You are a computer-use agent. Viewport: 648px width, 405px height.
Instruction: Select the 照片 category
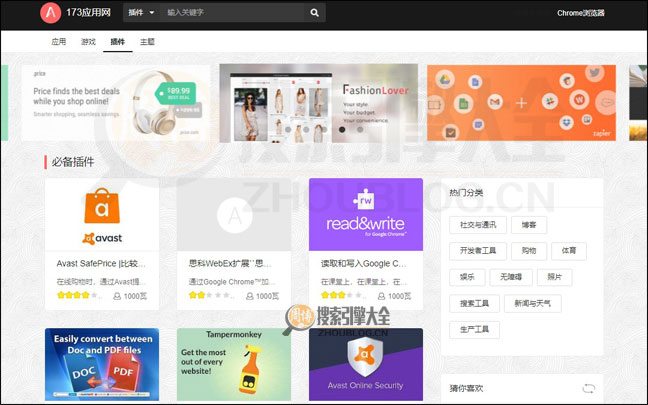click(x=555, y=277)
